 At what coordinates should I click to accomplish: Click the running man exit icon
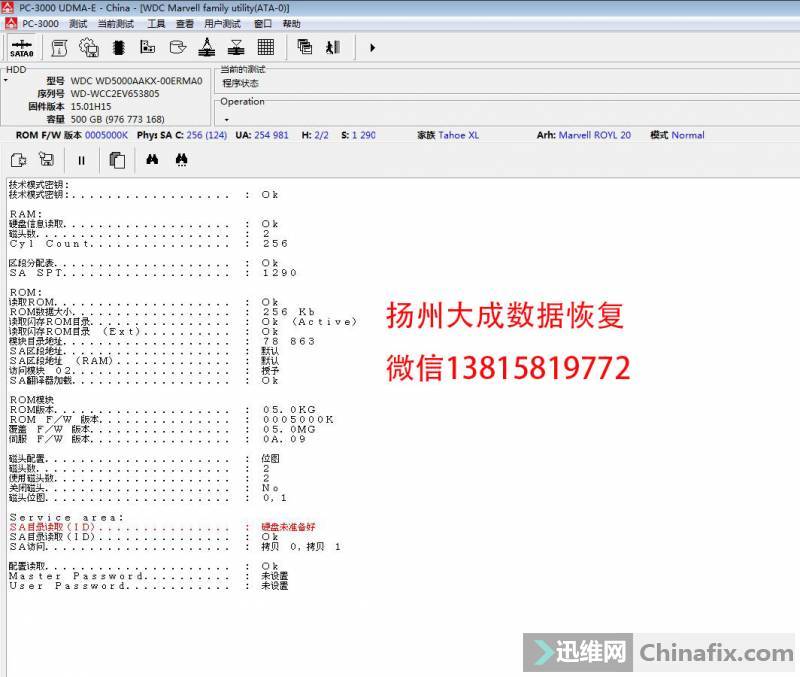[x=333, y=47]
